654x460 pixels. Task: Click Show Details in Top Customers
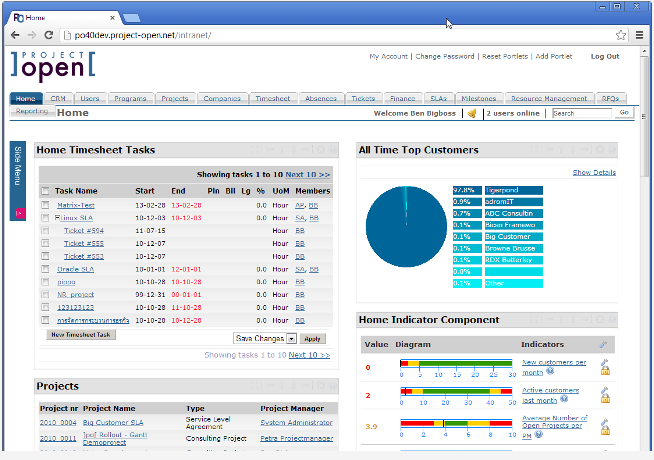click(x=594, y=173)
